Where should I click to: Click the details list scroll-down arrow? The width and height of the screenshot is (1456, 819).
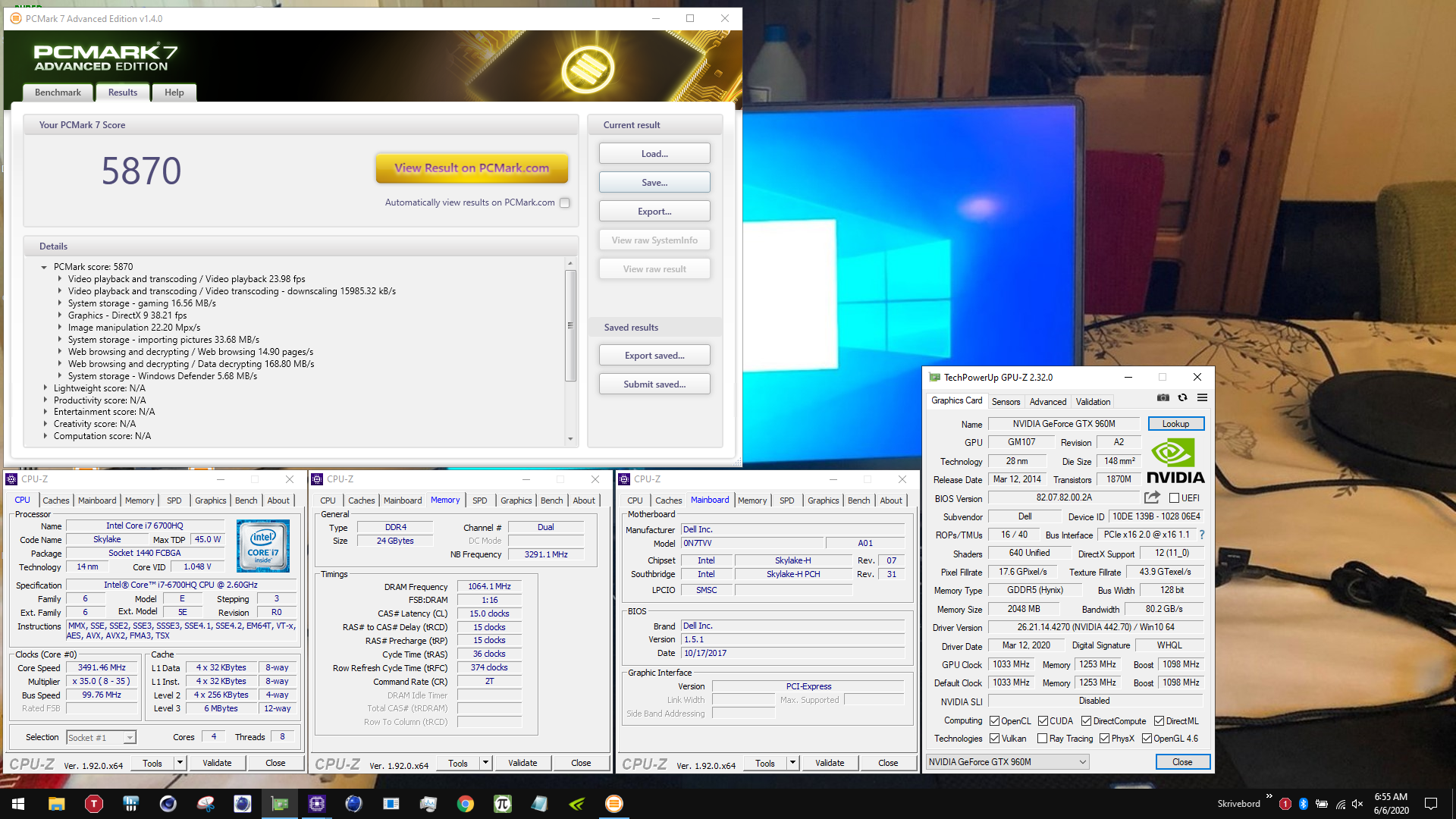coord(570,438)
